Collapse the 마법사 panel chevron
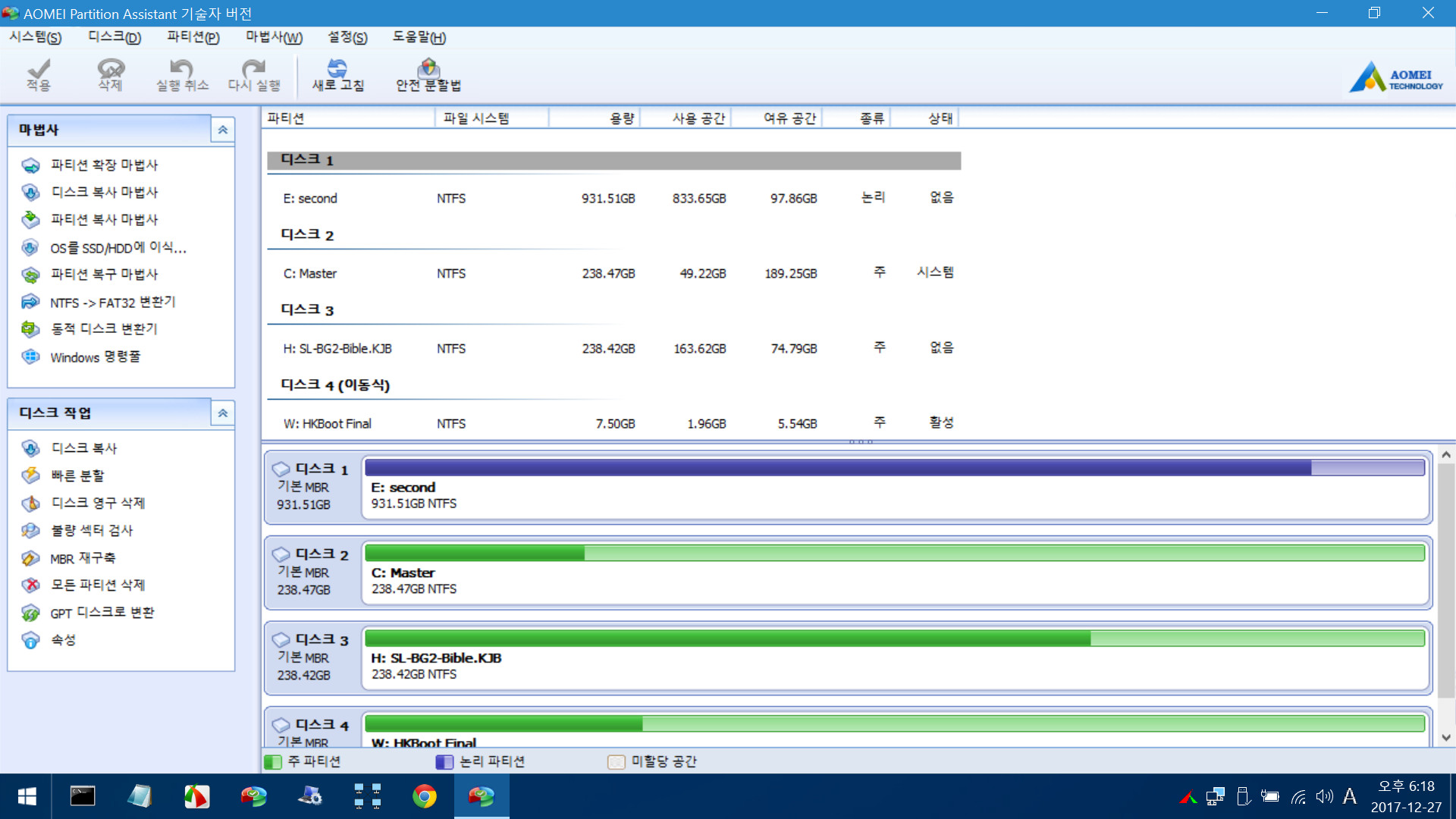1456x819 pixels. 223,130
